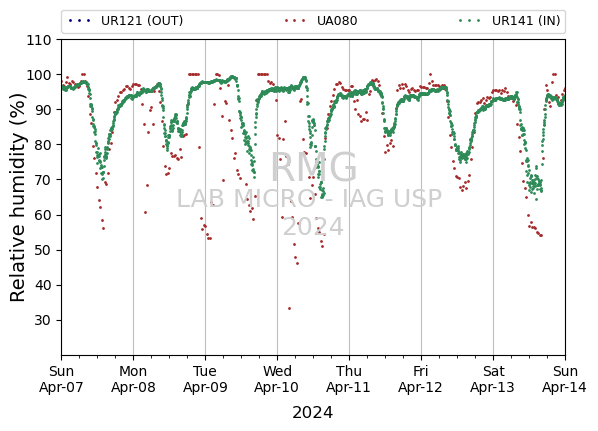The width and height of the screenshot is (598, 431).
Task: Click the blue dotted UR121 legend marker
Action: click(80, 21)
